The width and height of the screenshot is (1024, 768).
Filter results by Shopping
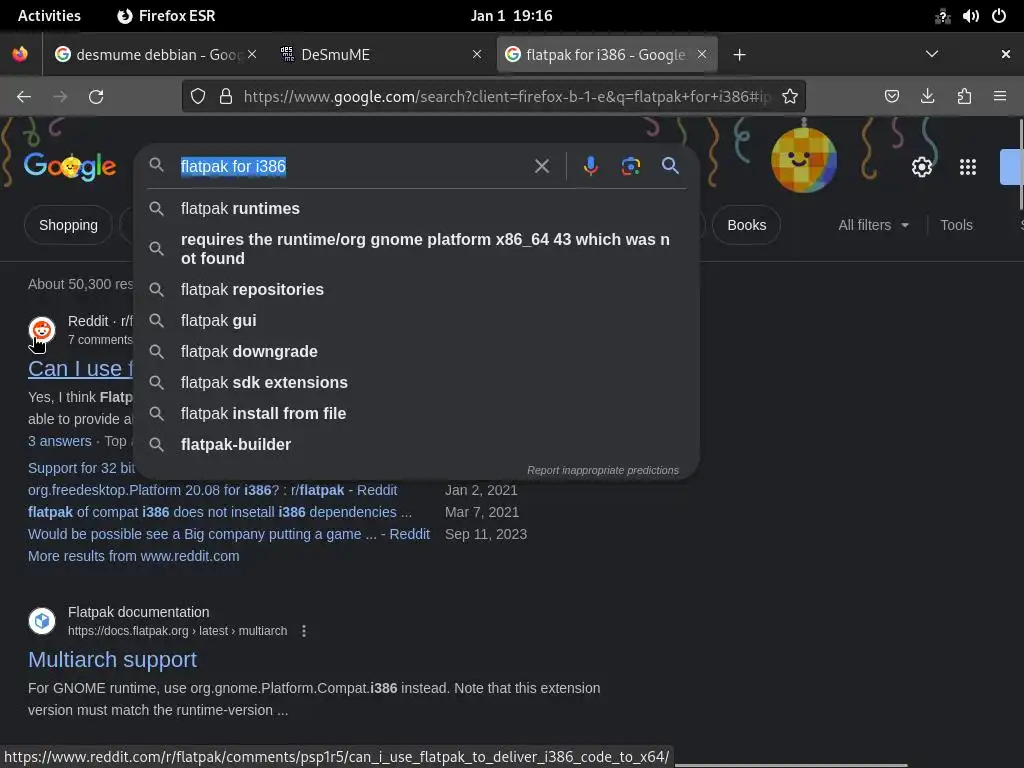point(68,225)
